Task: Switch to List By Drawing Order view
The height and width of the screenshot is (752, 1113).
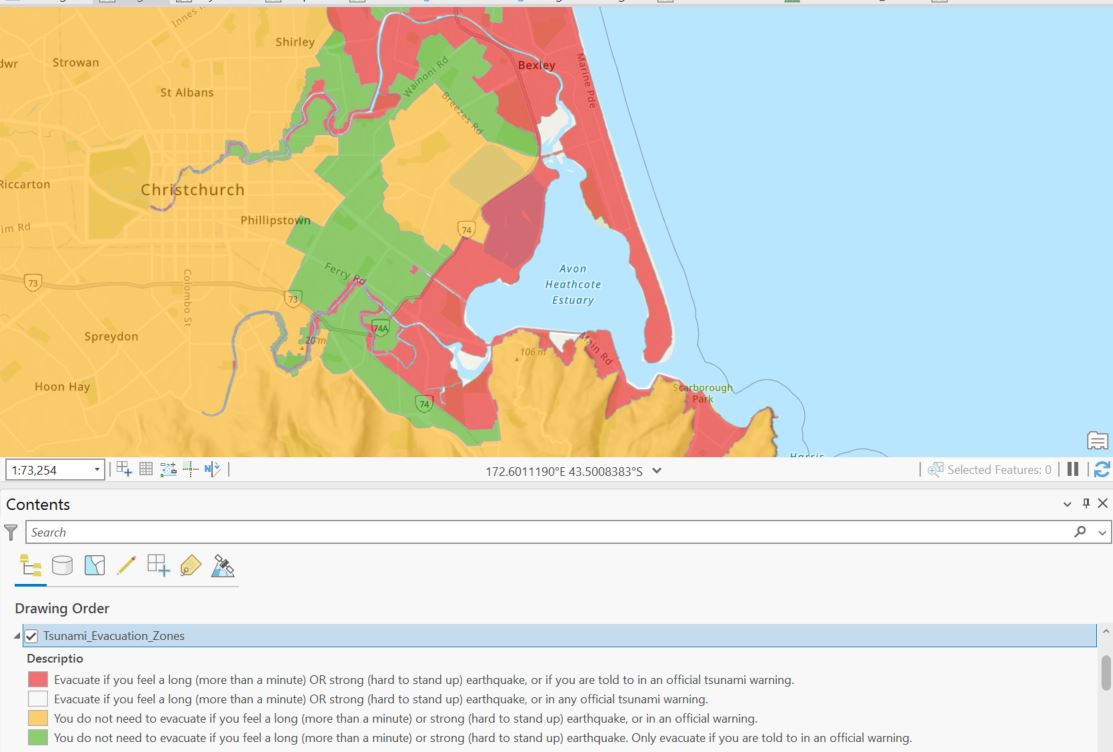Action: [x=31, y=566]
